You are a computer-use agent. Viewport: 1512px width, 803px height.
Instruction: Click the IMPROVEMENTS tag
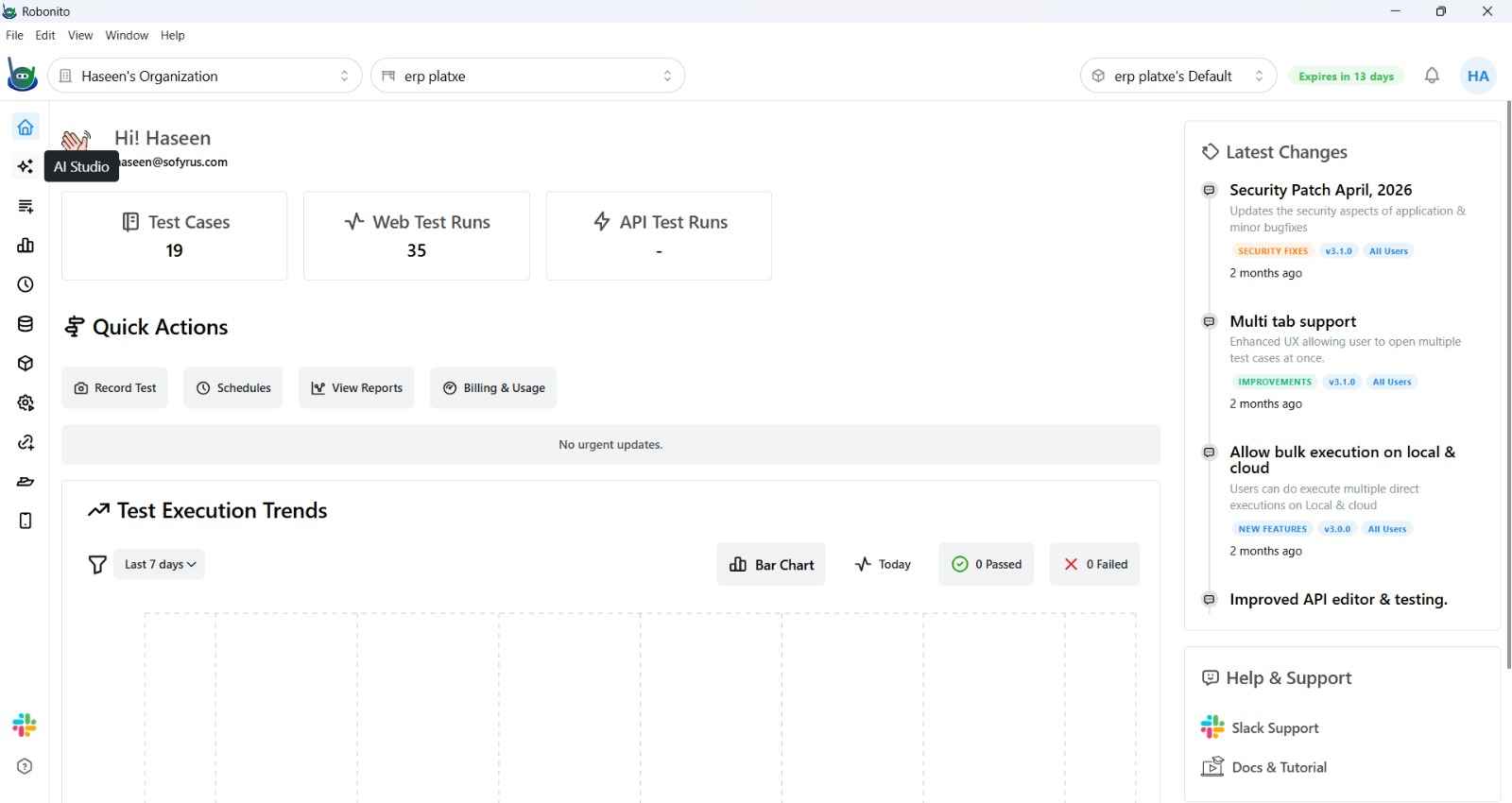coord(1275,382)
